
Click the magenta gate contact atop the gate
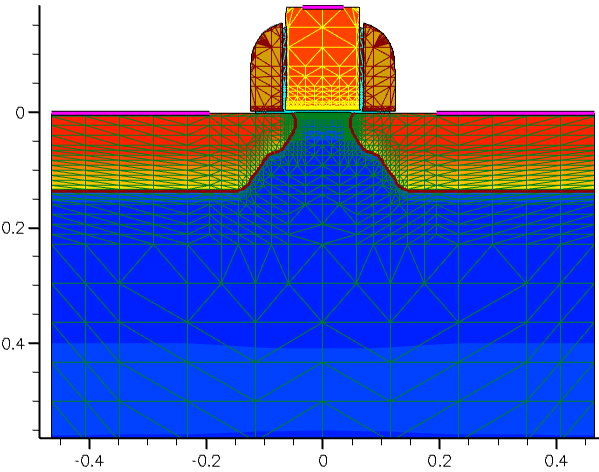pyautogui.click(x=323, y=7)
